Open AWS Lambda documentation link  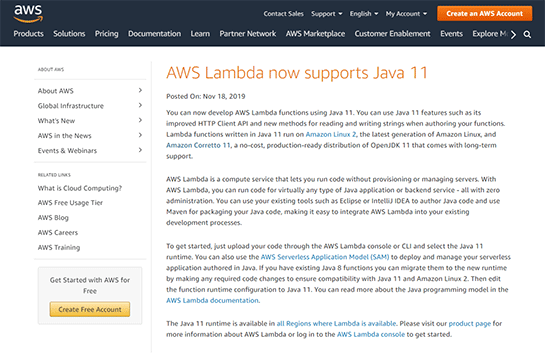(x=212, y=300)
